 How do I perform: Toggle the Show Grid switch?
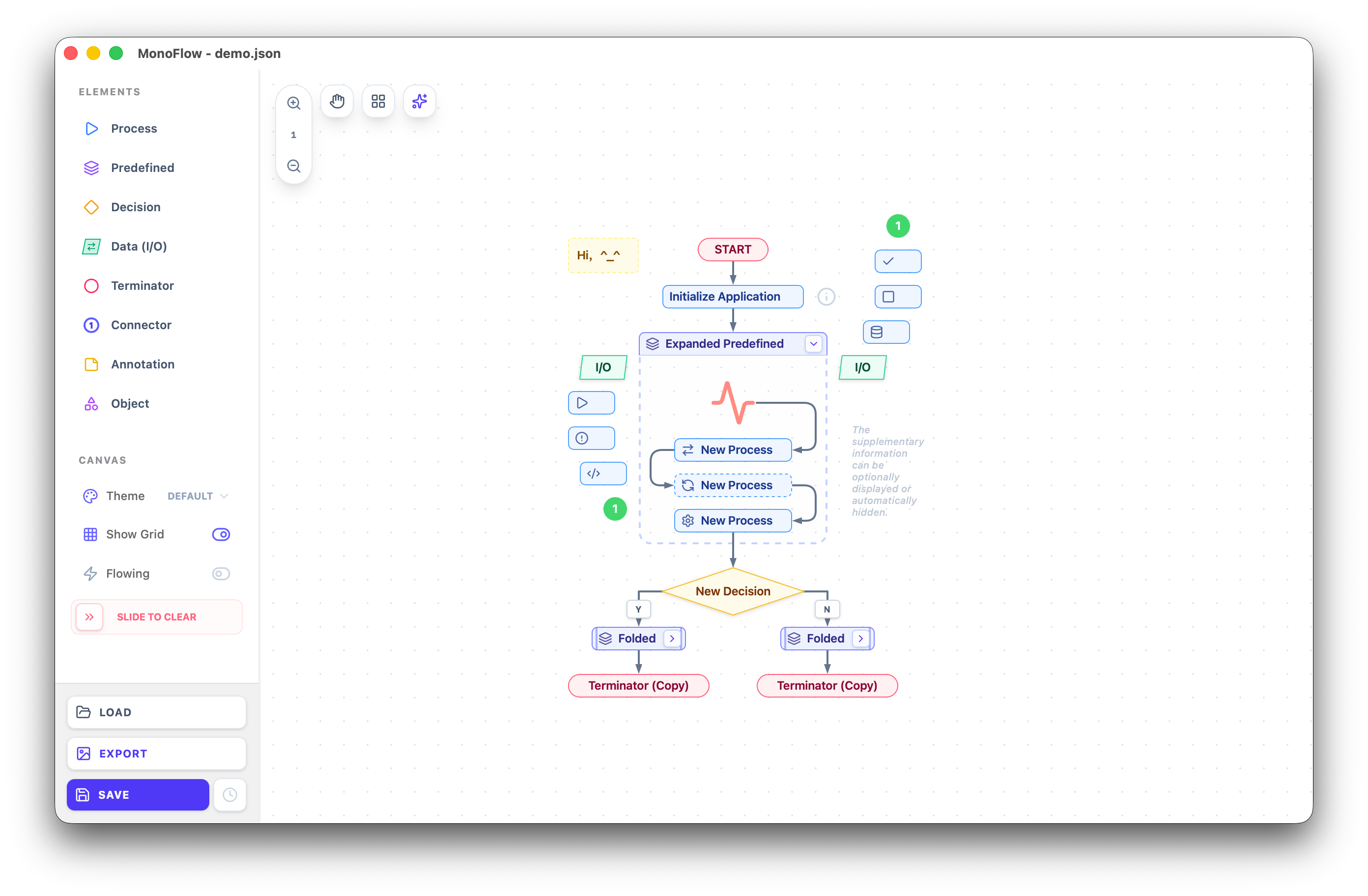coord(221,534)
